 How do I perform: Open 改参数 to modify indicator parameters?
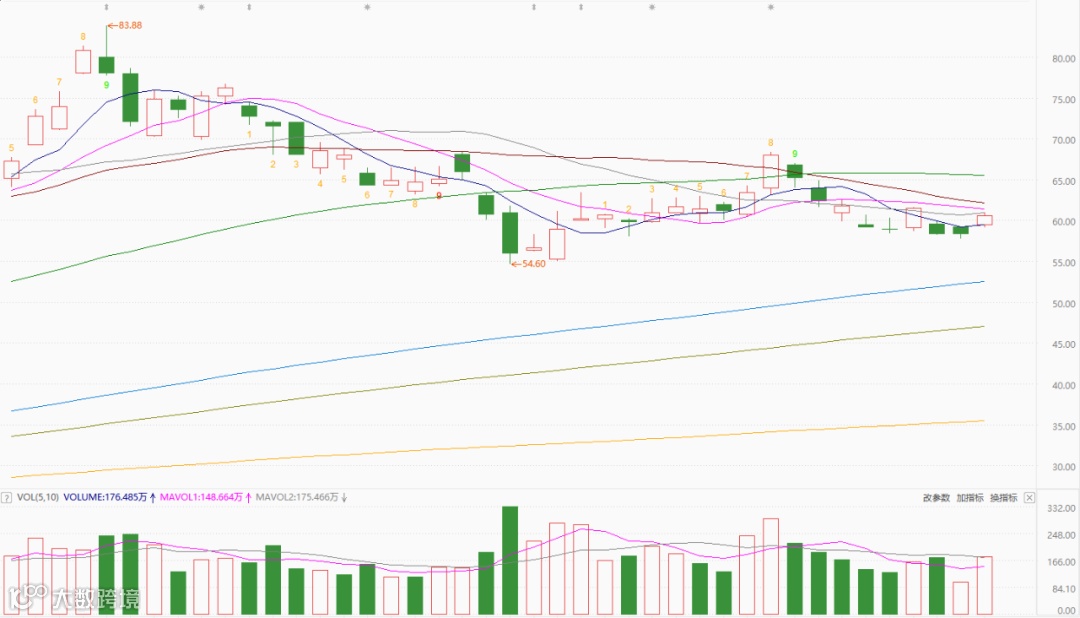coord(936,497)
